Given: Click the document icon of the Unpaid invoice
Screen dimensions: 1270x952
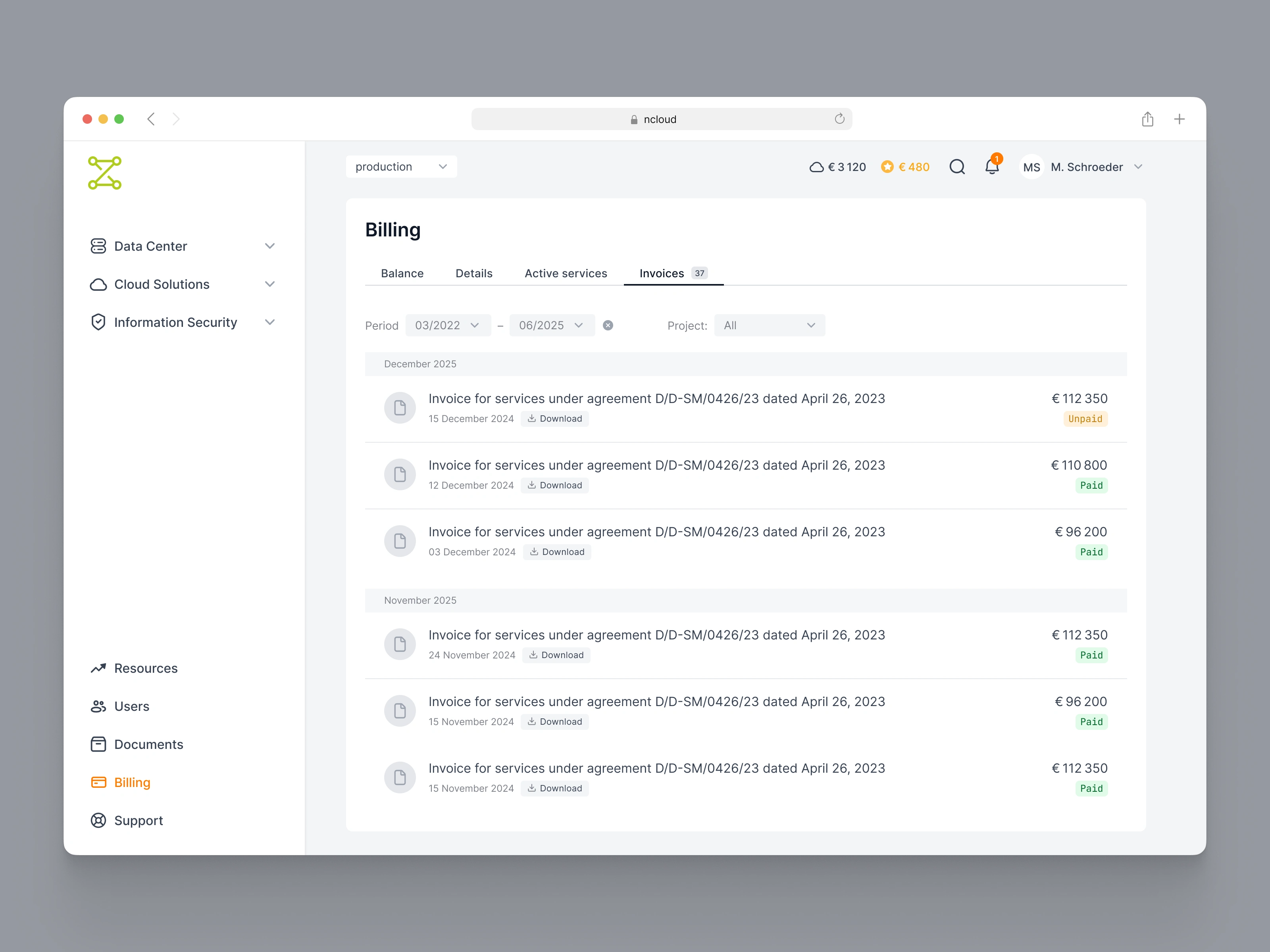Looking at the screenshot, I should 400,408.
